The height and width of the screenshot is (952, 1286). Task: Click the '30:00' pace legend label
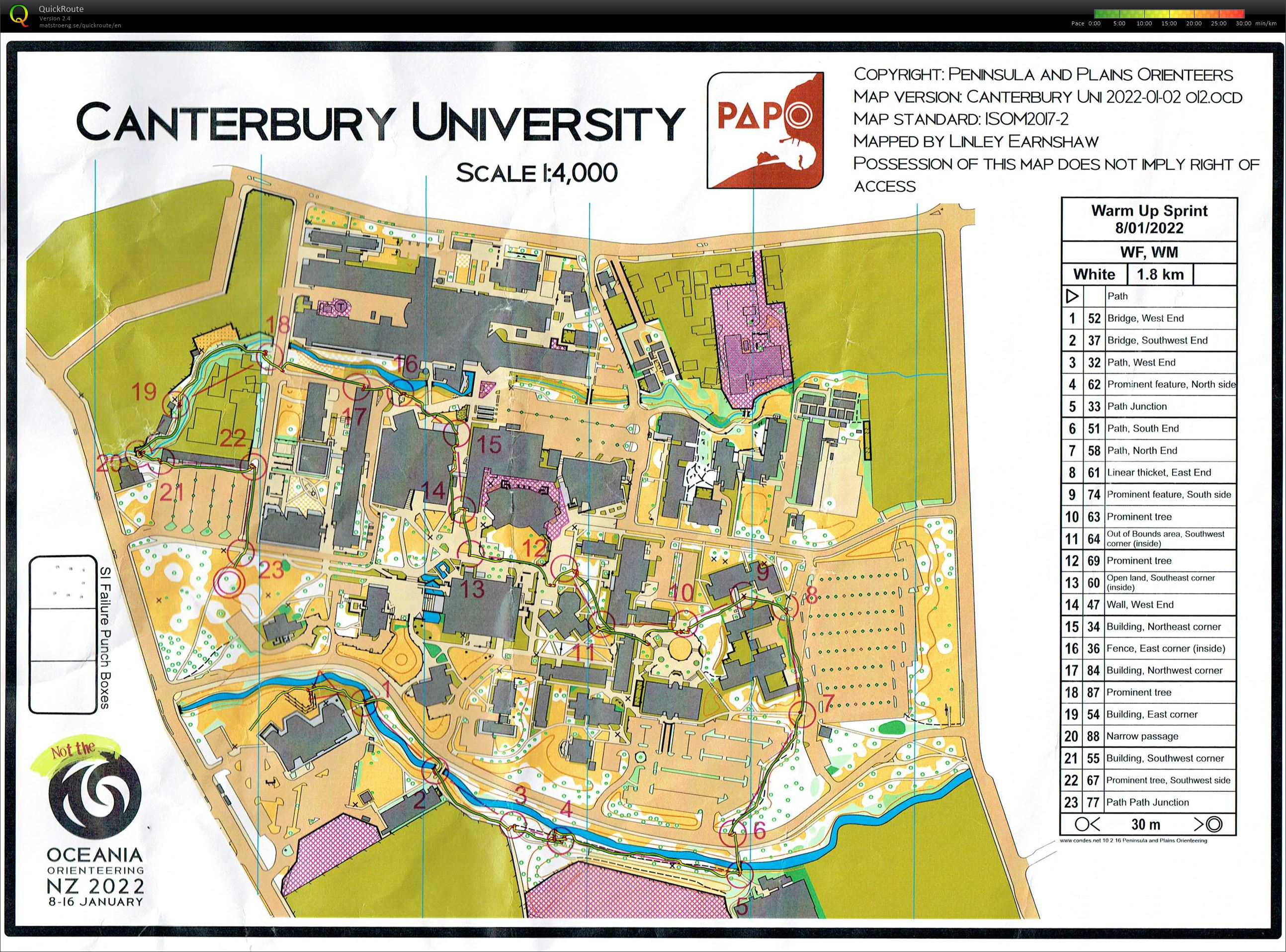(1243, 24)
